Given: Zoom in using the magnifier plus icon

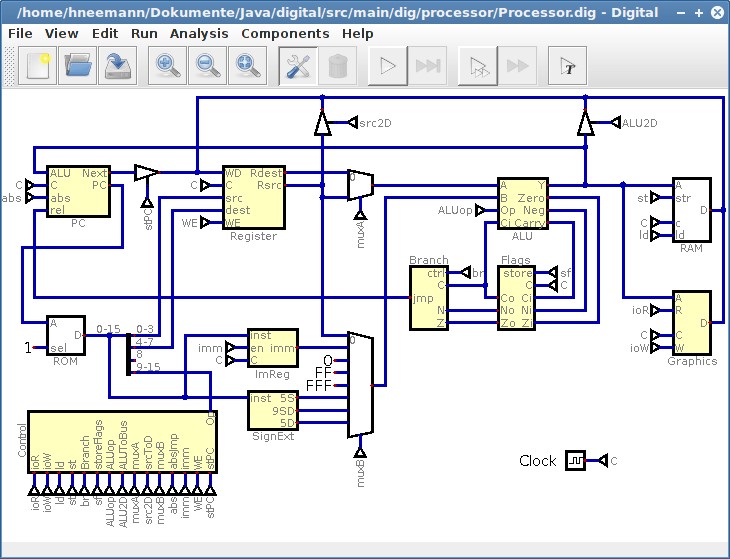Looking at the screenshot, I should tap(168, 66).
